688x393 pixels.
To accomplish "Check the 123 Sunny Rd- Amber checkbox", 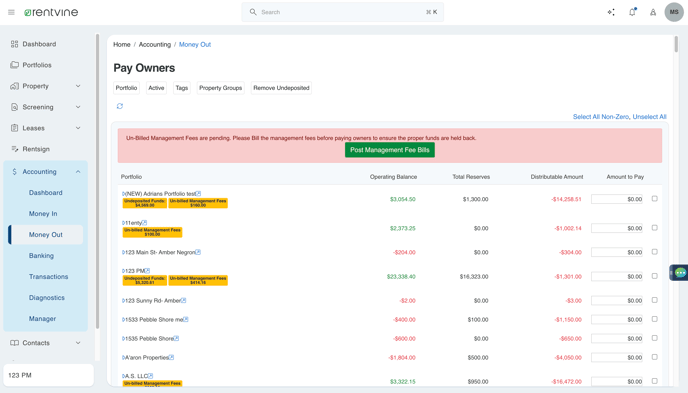I will coord(655,300).
